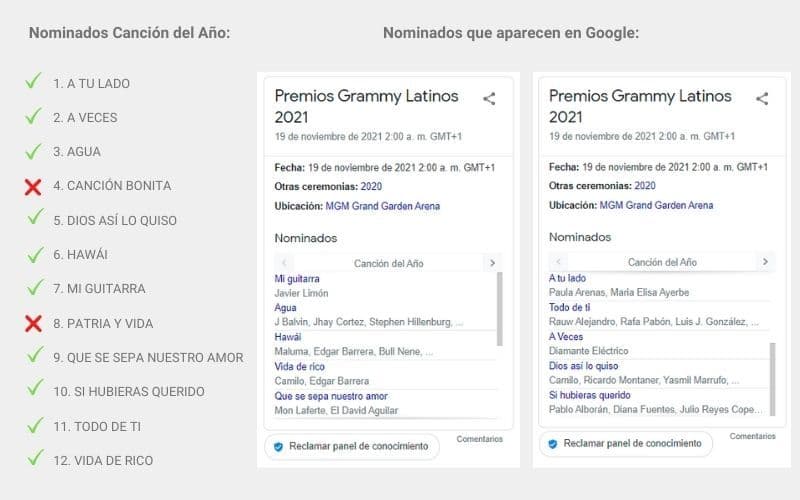The height and width of the screenshot is (500, 800).
Task: Click the green check beside Vida de Rico
Action: pyautogui.click(x=34, y=459)
